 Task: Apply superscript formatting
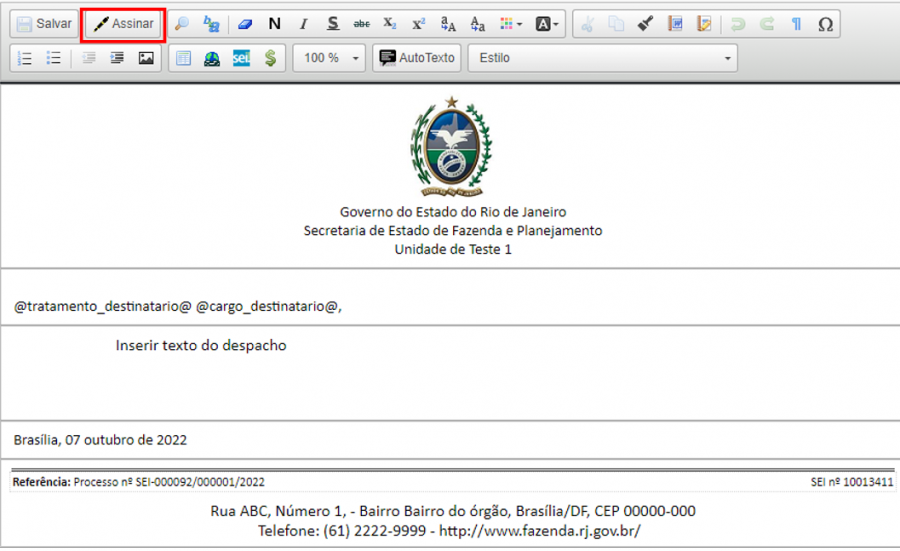tap(418, 24)
